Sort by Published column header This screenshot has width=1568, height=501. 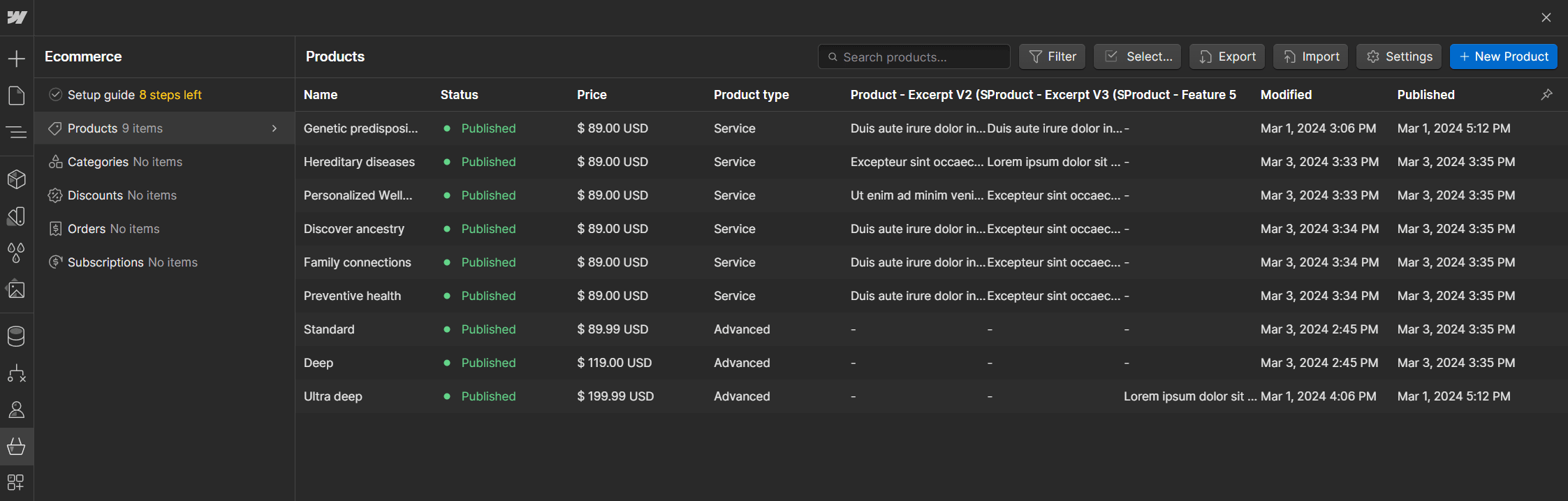pos(1426,95)
